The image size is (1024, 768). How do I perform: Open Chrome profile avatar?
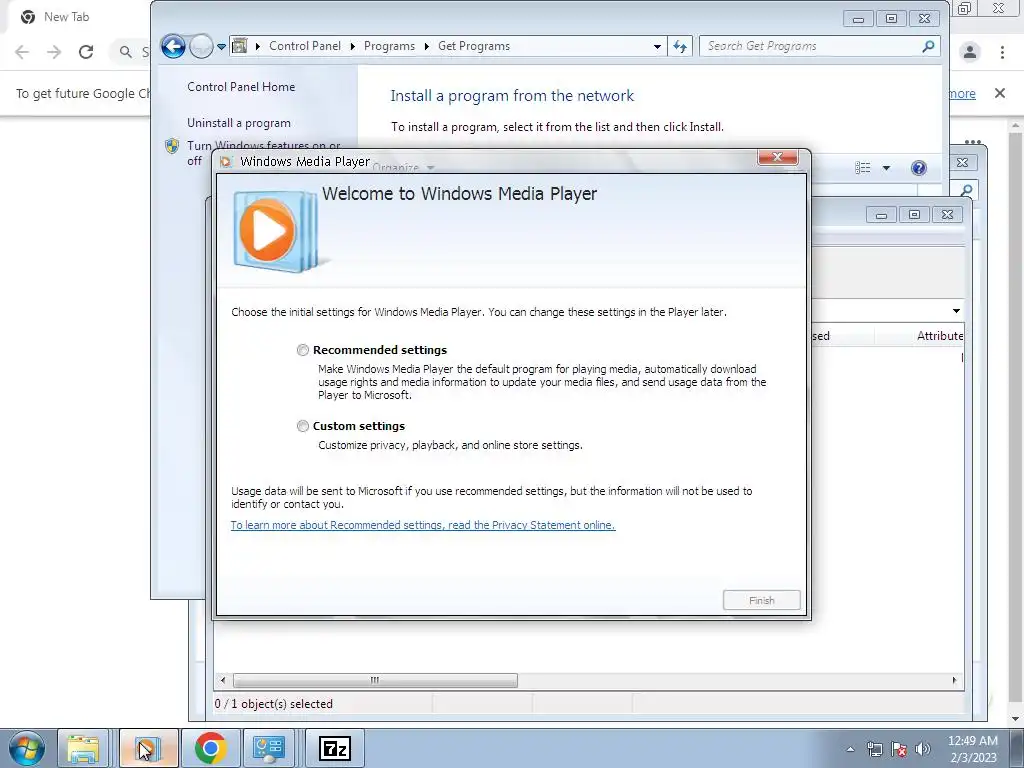click(970, 52)
